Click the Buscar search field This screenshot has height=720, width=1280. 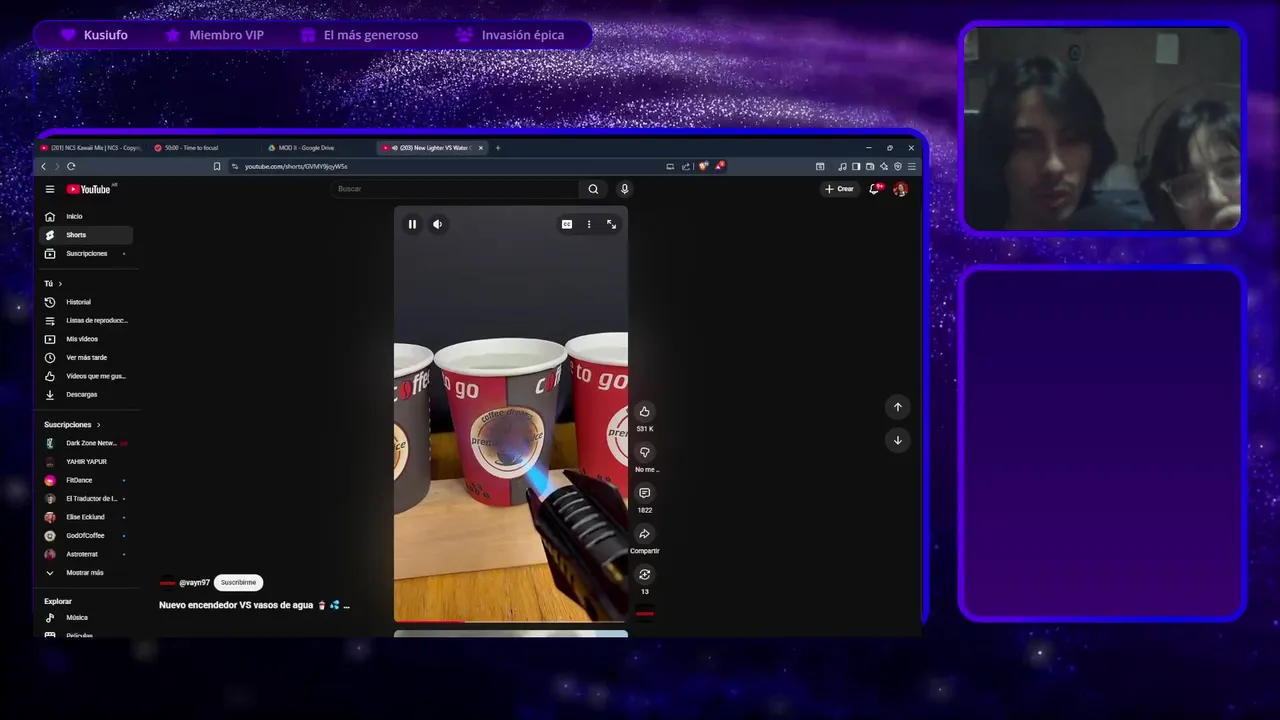455,189
